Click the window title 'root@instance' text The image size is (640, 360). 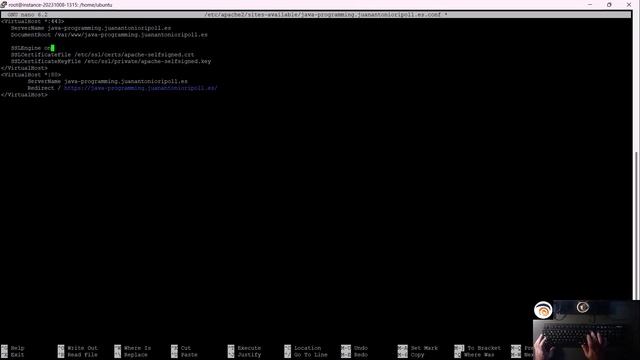coord(60,5)
